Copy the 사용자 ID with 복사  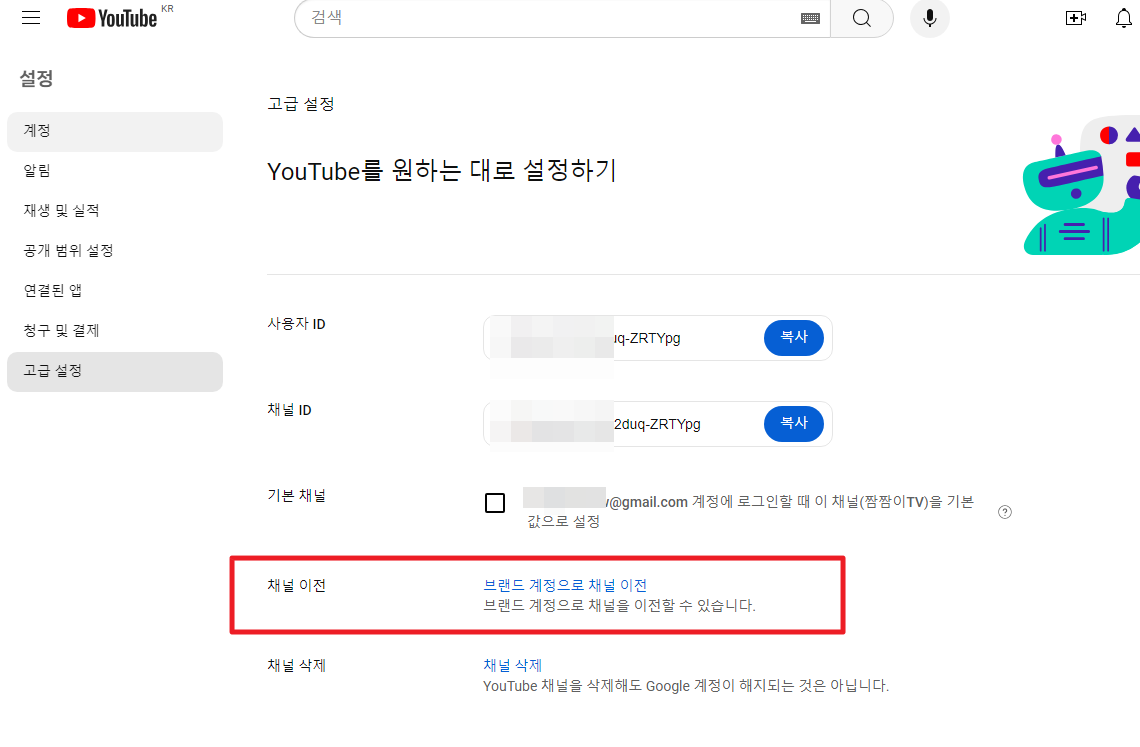pyautogui.click(x=794, y=337)
